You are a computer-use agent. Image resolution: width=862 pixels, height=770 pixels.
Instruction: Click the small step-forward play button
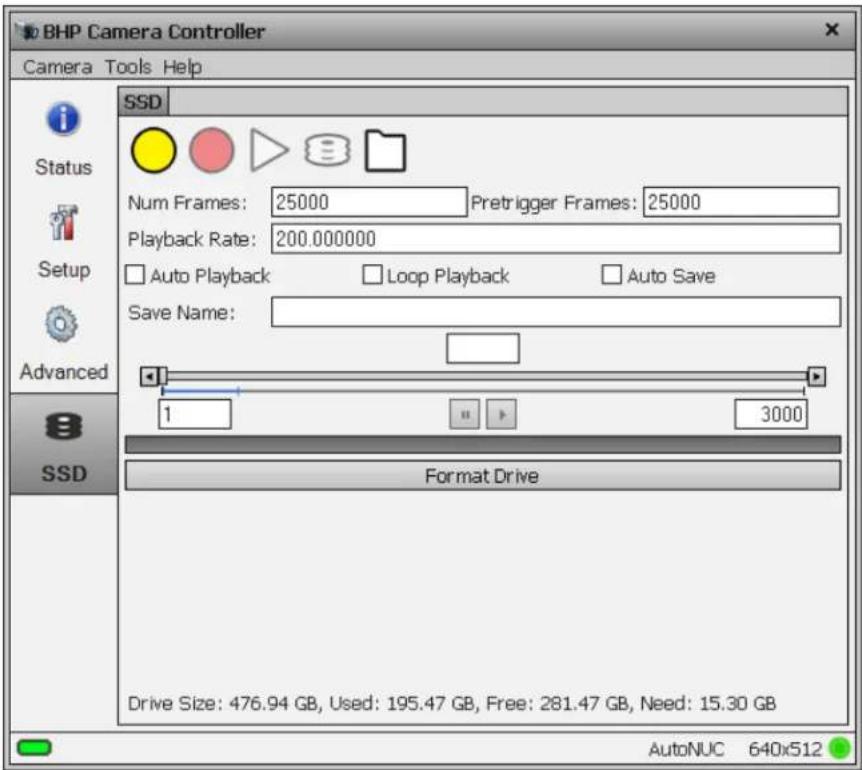501,414
